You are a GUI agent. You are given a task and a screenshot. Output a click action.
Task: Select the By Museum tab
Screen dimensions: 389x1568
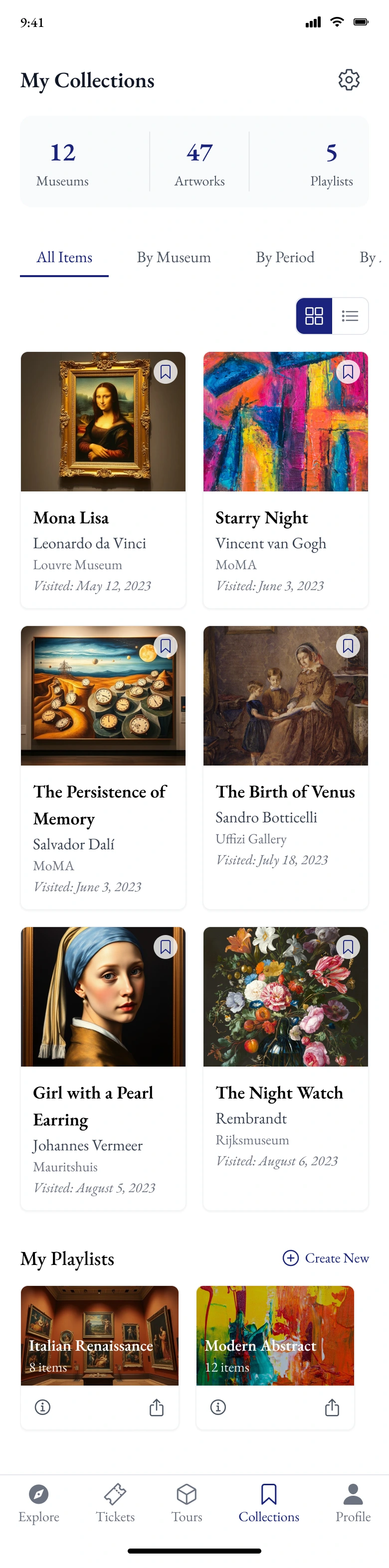174,258
